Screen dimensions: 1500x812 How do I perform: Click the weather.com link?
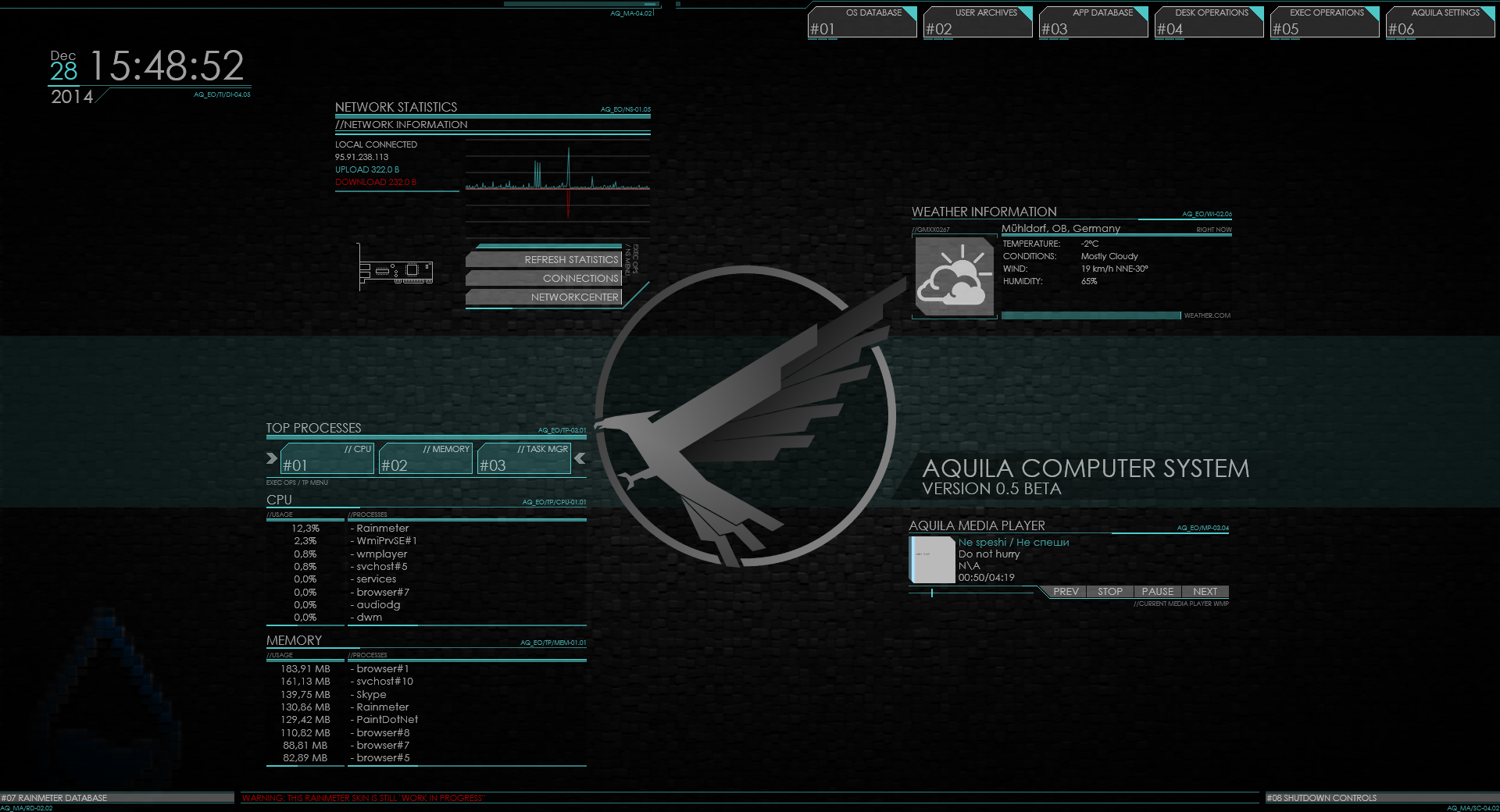[x=1206, y=315]
